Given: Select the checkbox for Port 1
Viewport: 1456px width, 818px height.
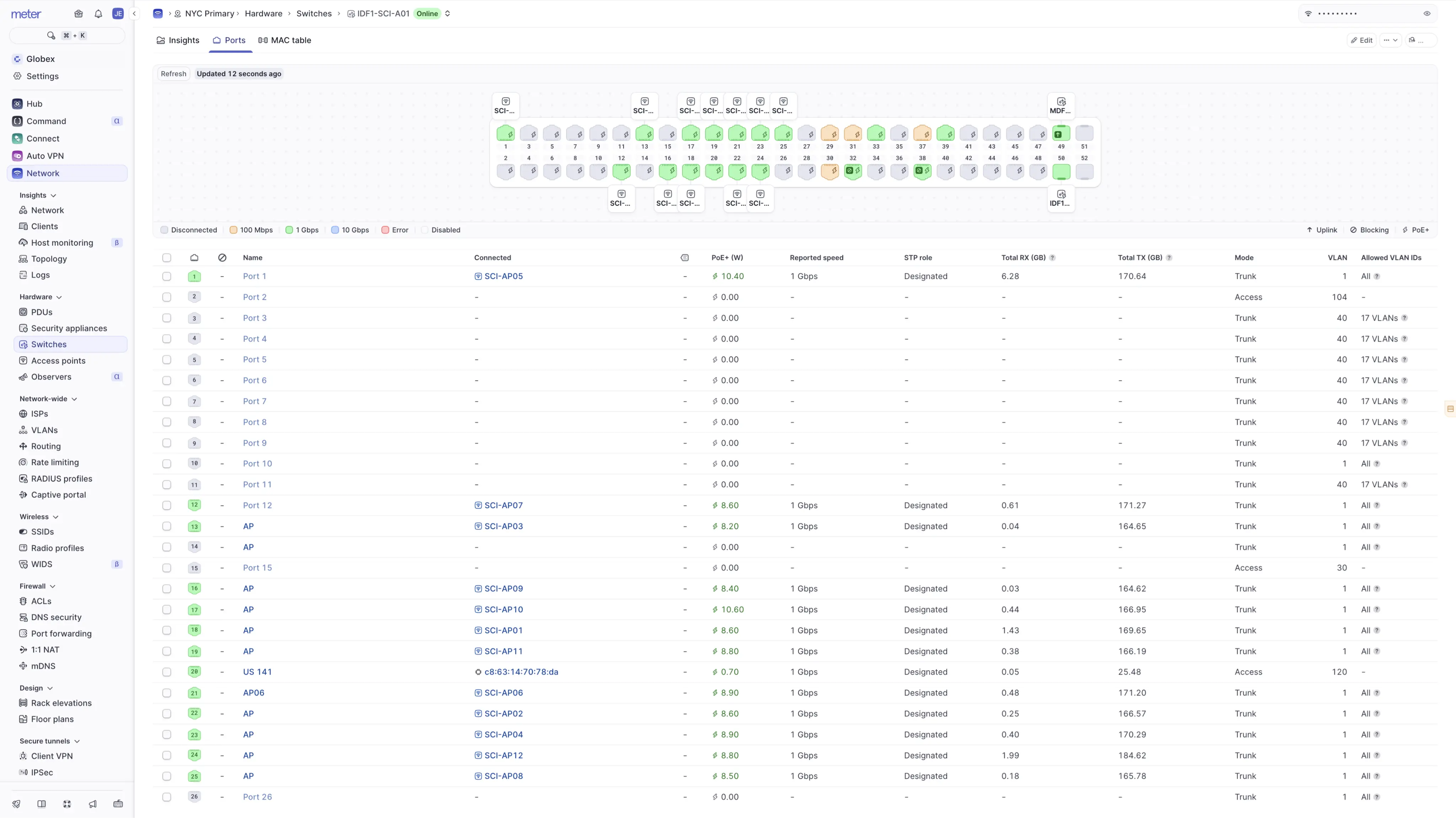Looking at the screenshot, I should click(x=167, y=276).
